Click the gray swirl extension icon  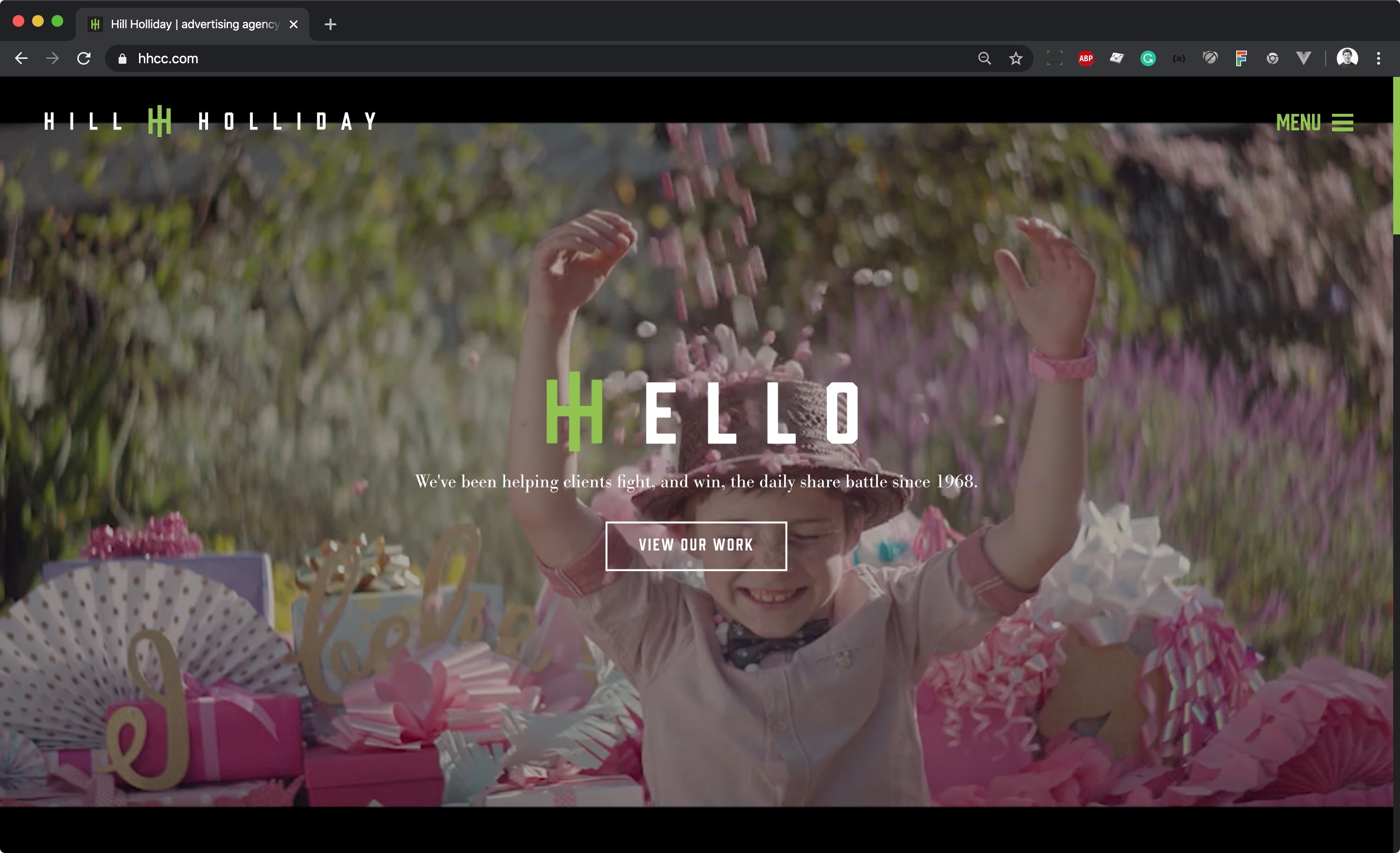(1272, 58)
